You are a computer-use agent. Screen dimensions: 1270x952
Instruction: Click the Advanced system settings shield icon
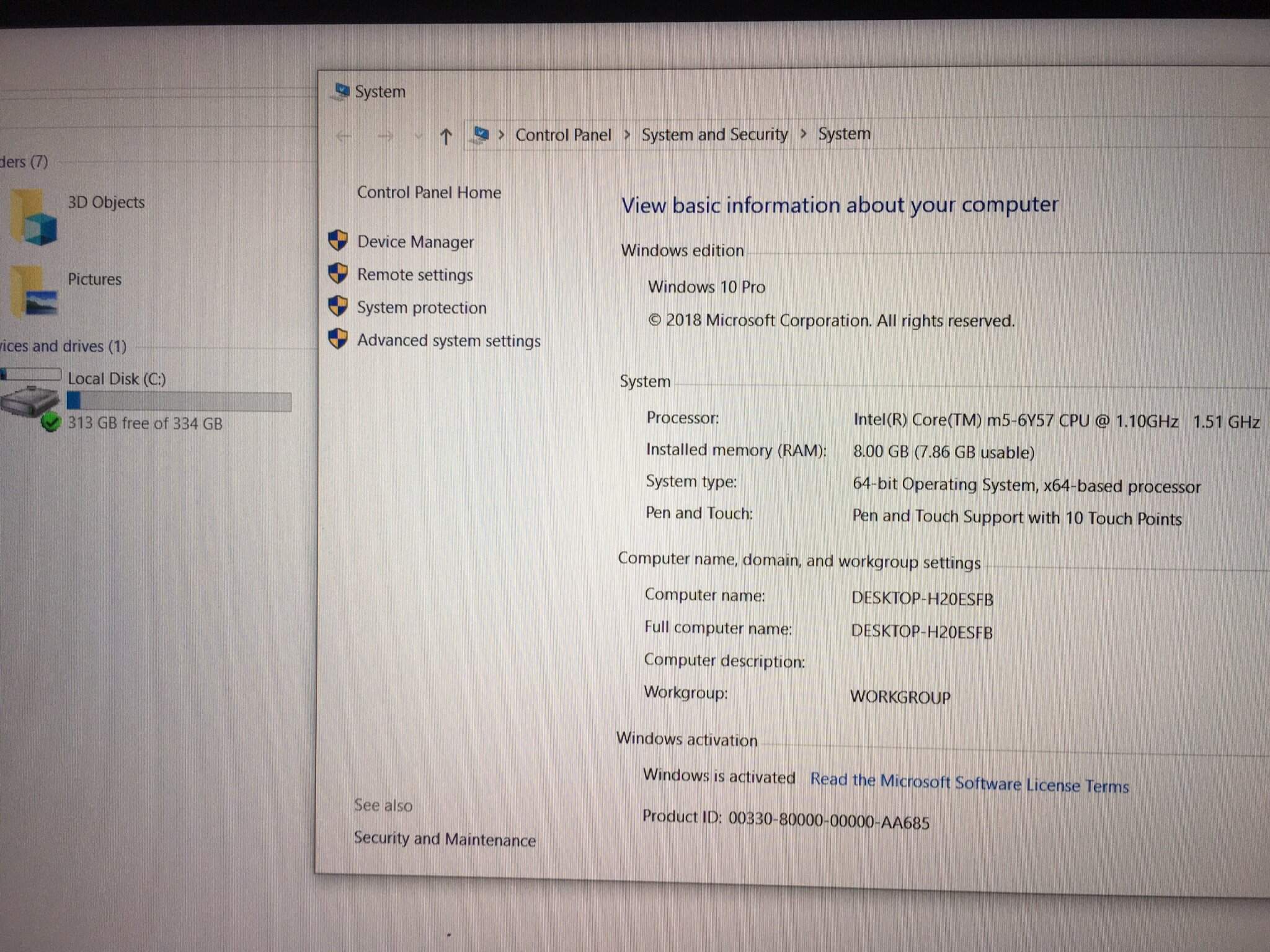point(338,339)
